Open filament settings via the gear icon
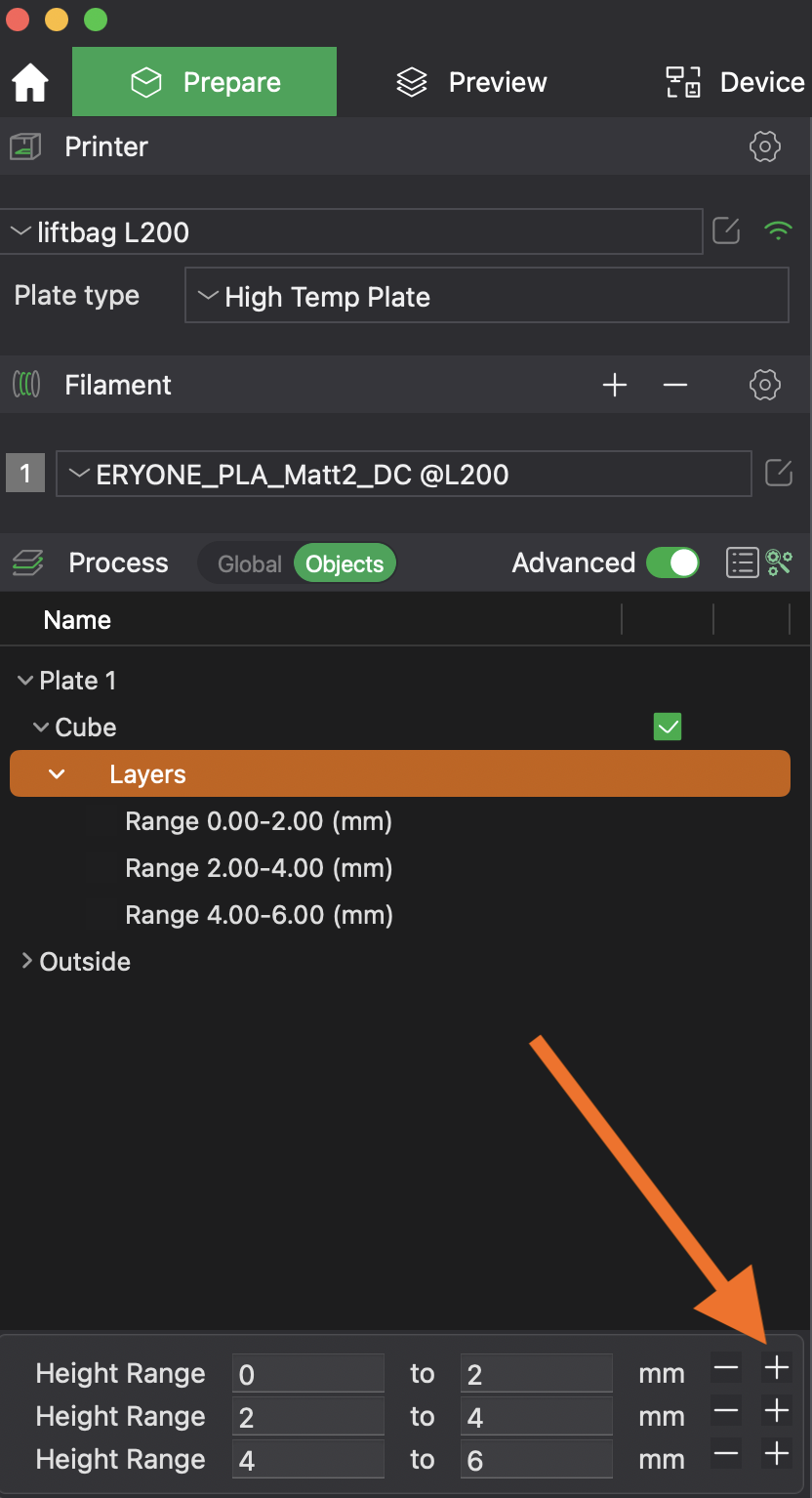Viewport: 812px width, 1498px height. (765, 384)
